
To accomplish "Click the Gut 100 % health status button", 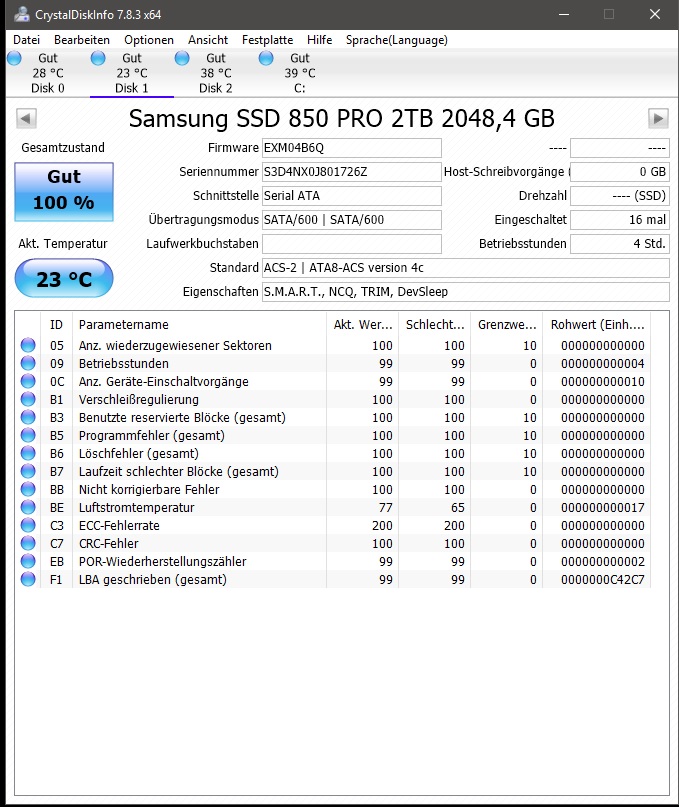I will point(64,191).
